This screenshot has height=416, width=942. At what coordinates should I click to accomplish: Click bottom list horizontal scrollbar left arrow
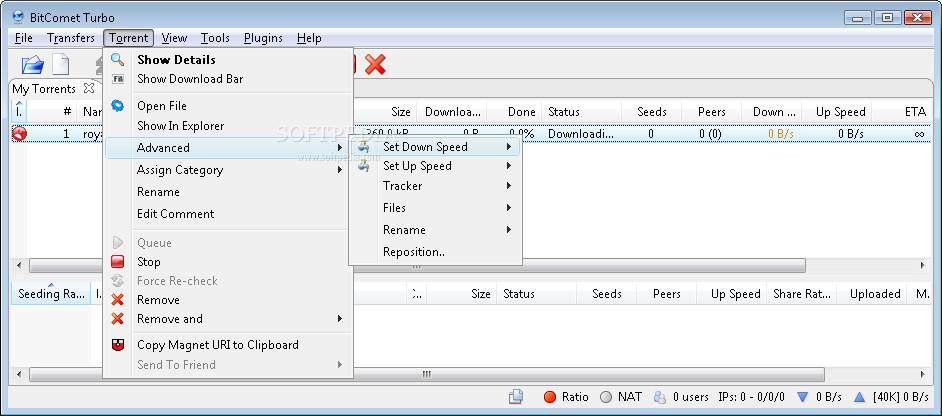click(18, 374)
